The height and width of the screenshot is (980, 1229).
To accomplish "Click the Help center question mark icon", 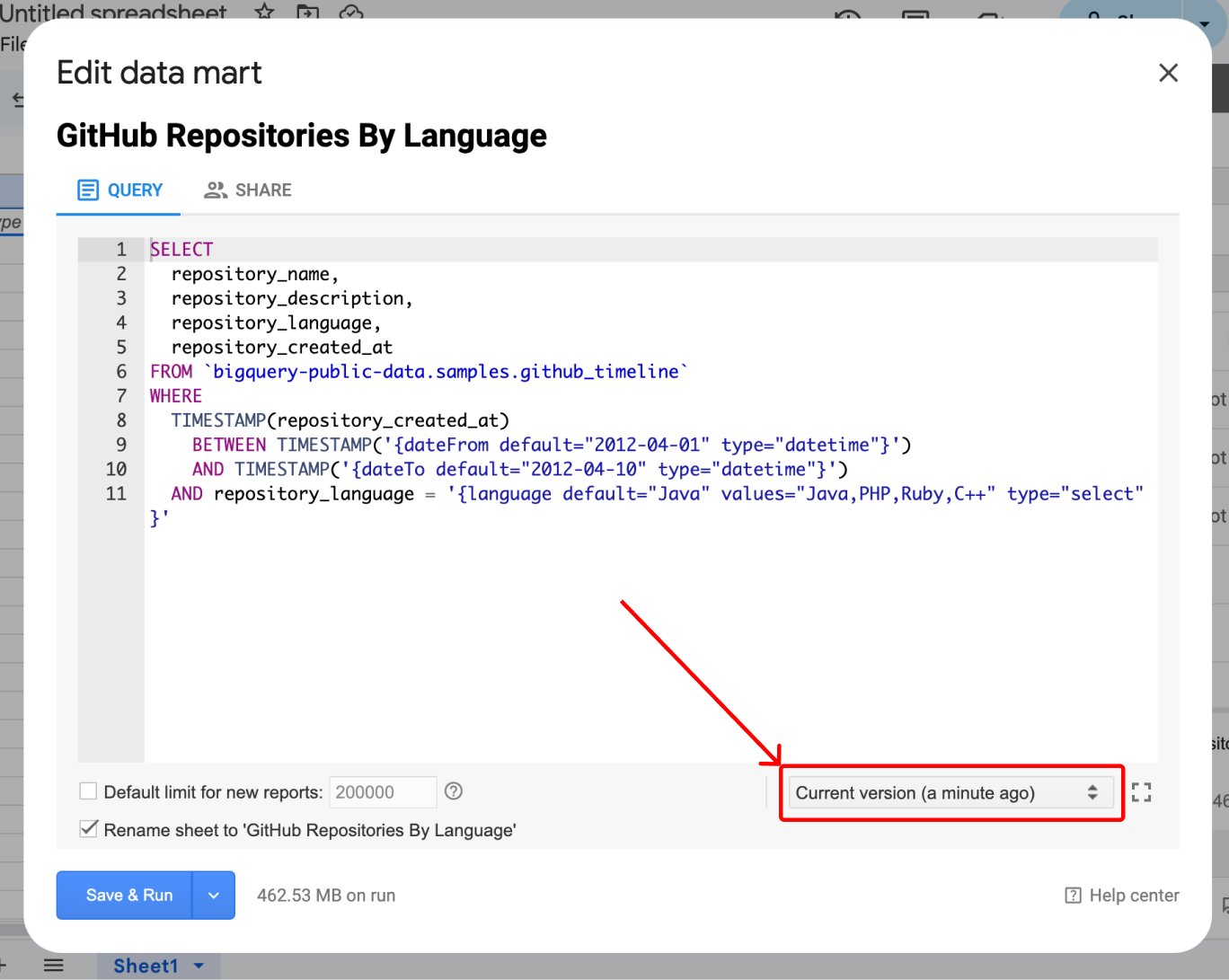I will pos(1073,896).
